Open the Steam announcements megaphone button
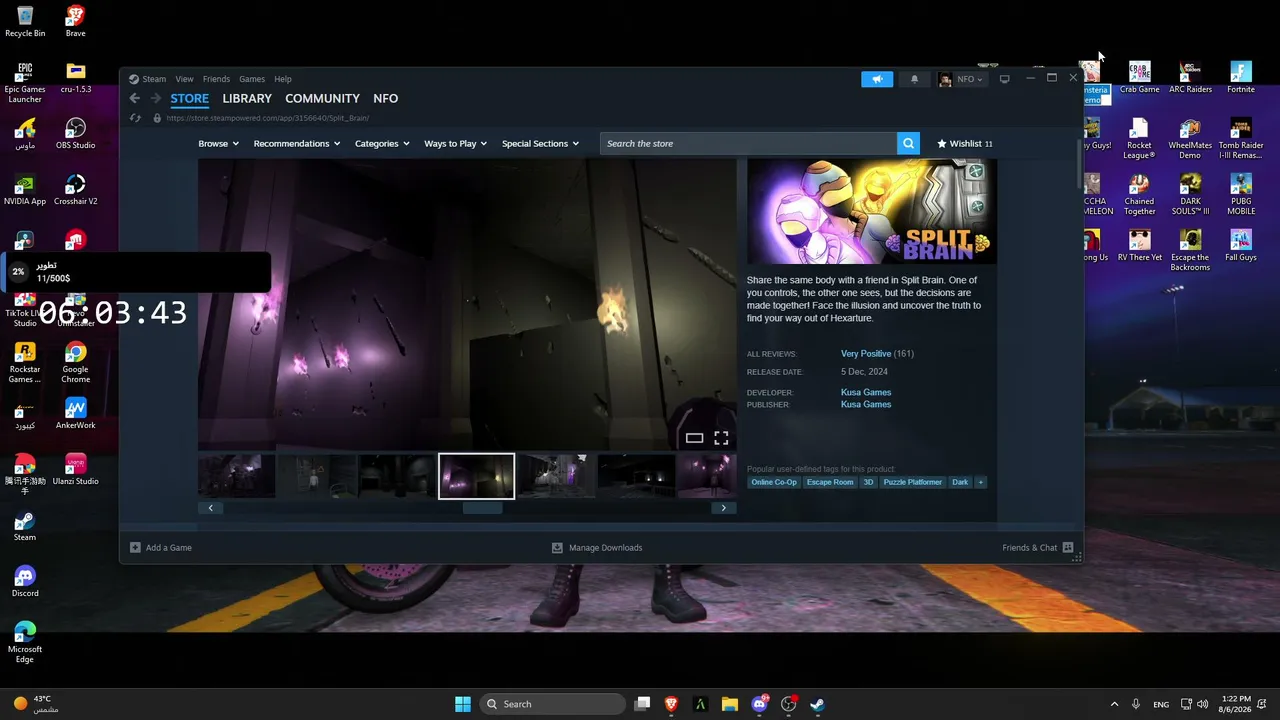This screenshot has height=720, width=1280. 877,79
